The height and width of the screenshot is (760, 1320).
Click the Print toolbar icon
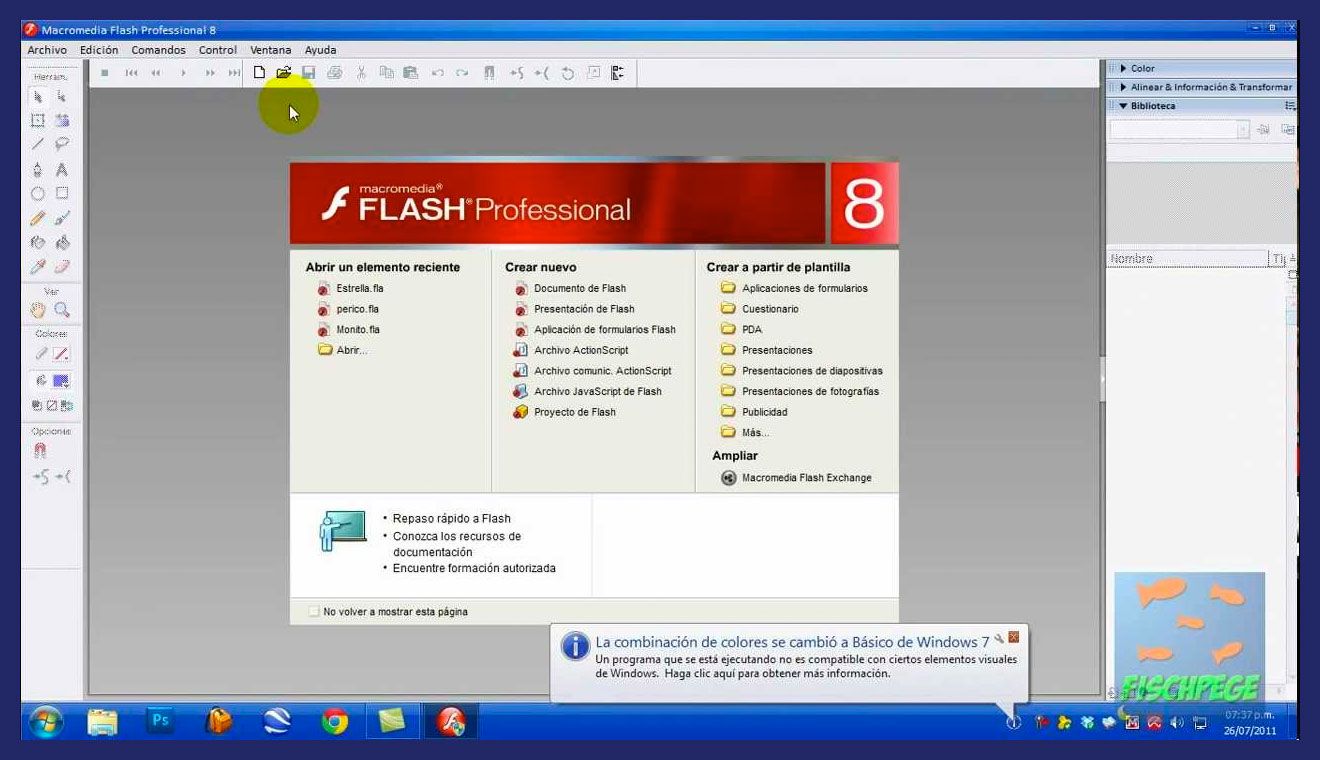pos(335,72)
